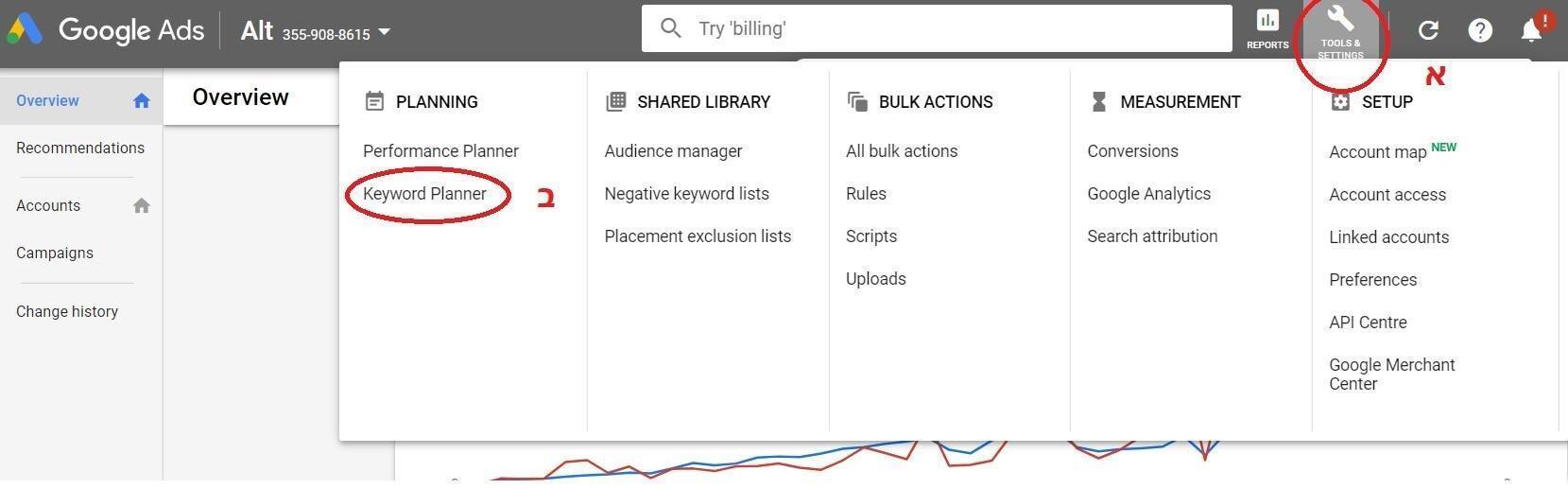Go to All bulk actions
The width and height of the screenshot is (1568, 489).
click(902, 151)
